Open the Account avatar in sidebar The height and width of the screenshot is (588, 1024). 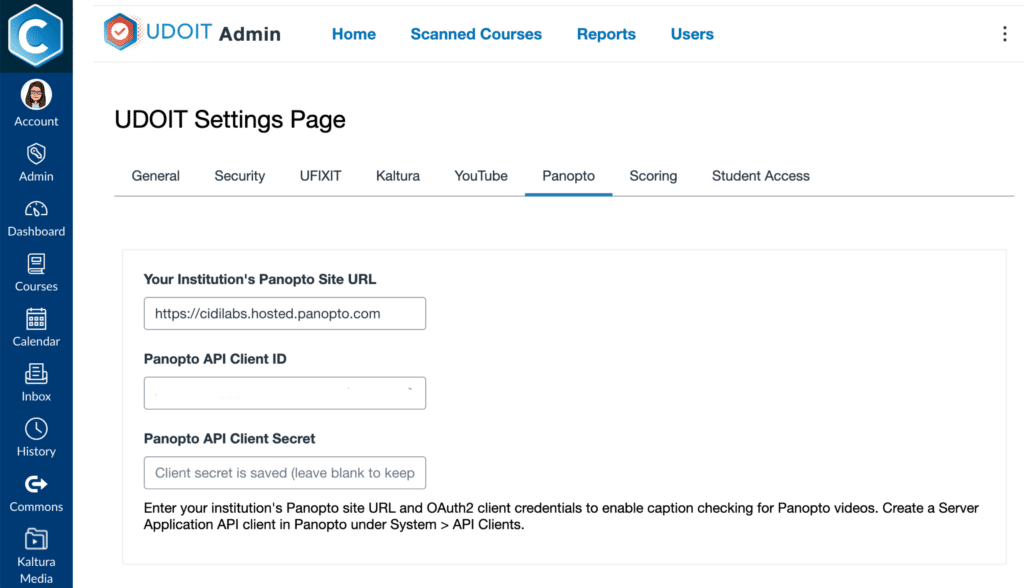click(x=36, y=95)
